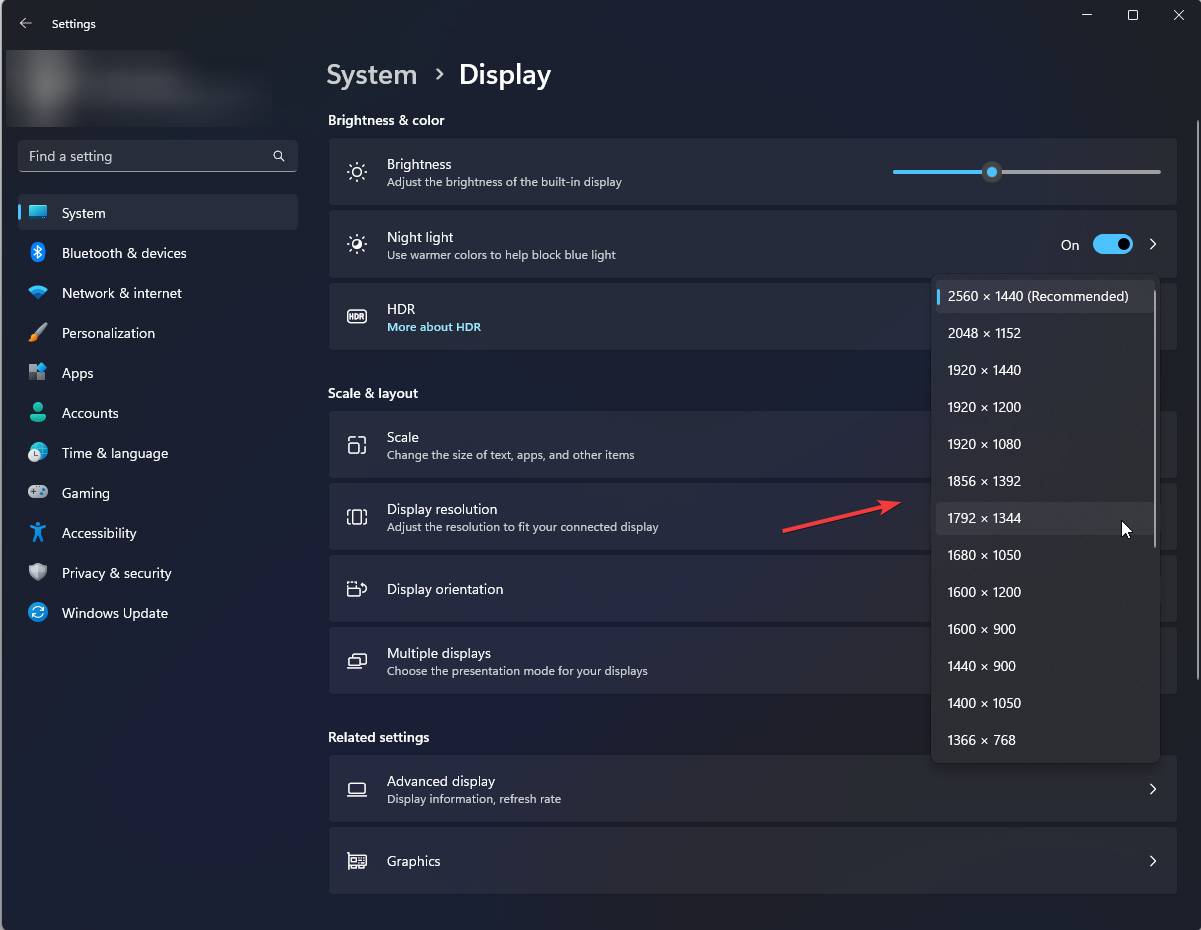Pick 1856 × 1392 resolution
The image size is (1201, 930).
point(1044,481)
